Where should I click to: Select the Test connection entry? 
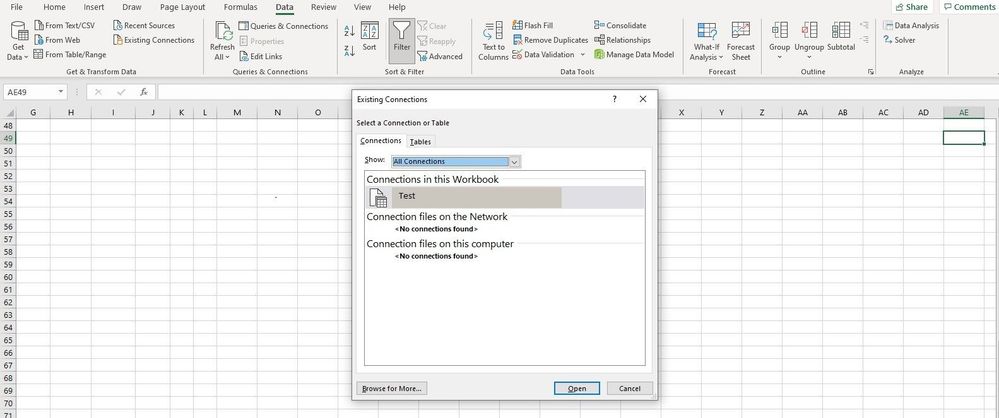point(505,198)
